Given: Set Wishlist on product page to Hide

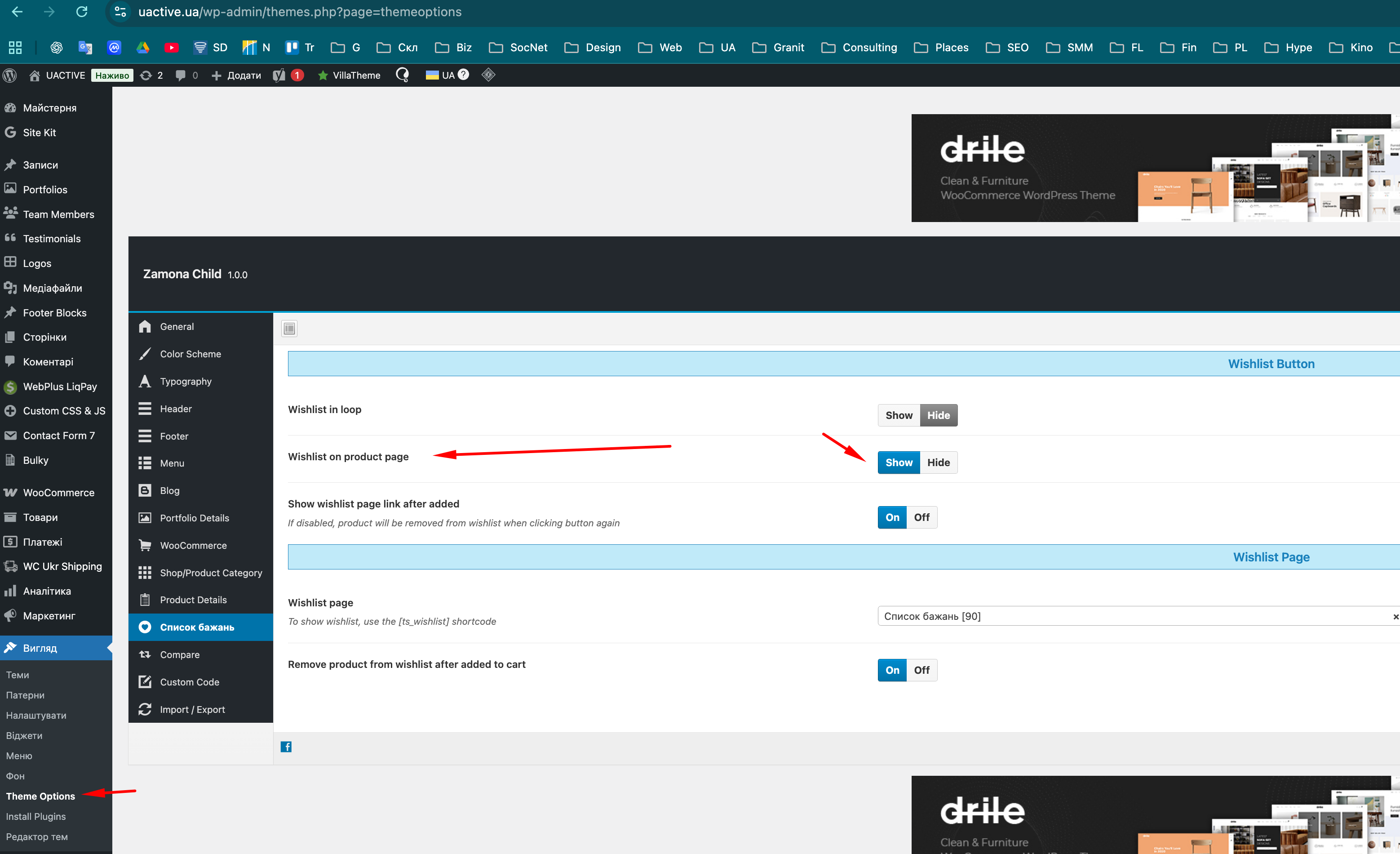Looking at the screenshot, I should [x=938, y=462].
